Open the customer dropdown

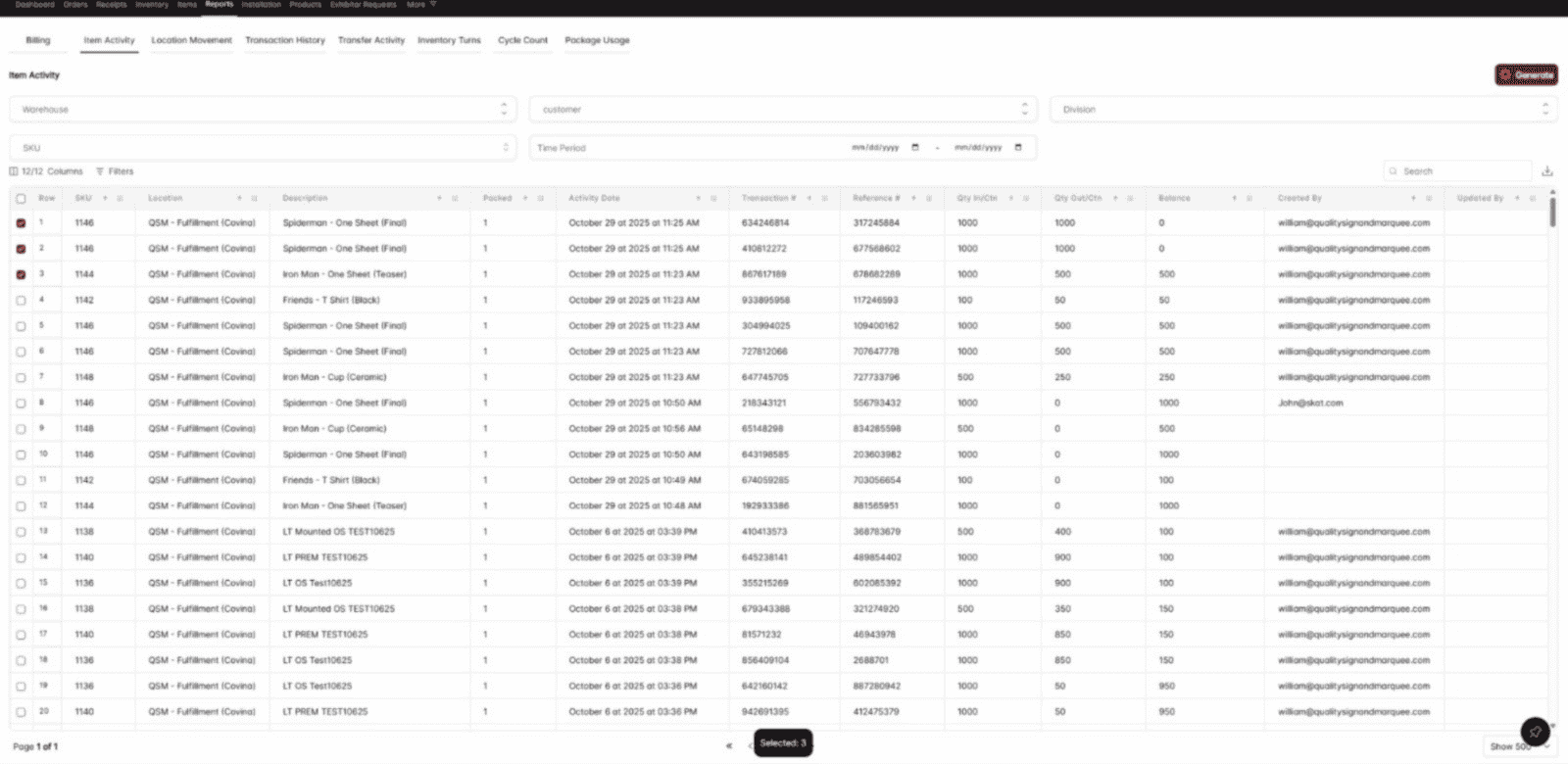point(783,110)
